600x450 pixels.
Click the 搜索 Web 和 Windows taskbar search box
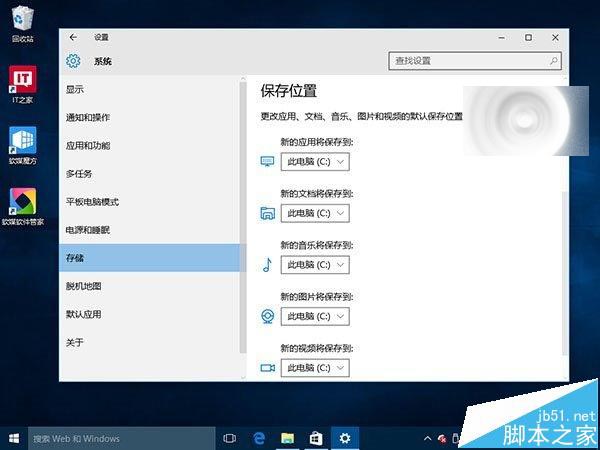122,439
